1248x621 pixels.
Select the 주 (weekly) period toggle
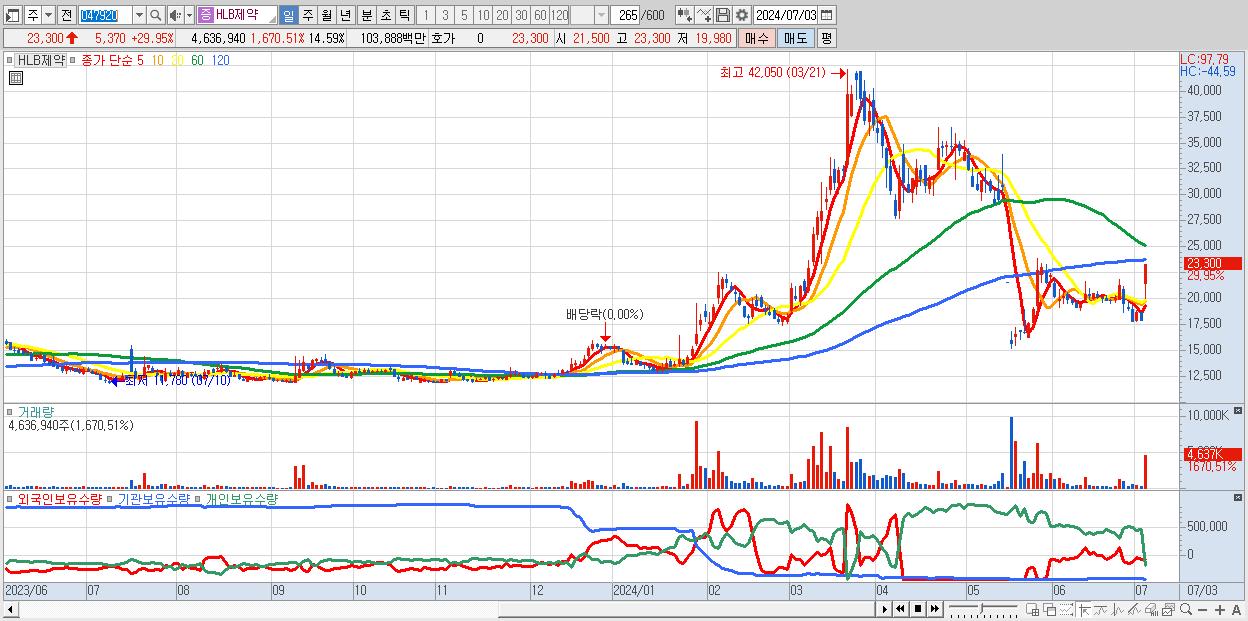(307, 15)
